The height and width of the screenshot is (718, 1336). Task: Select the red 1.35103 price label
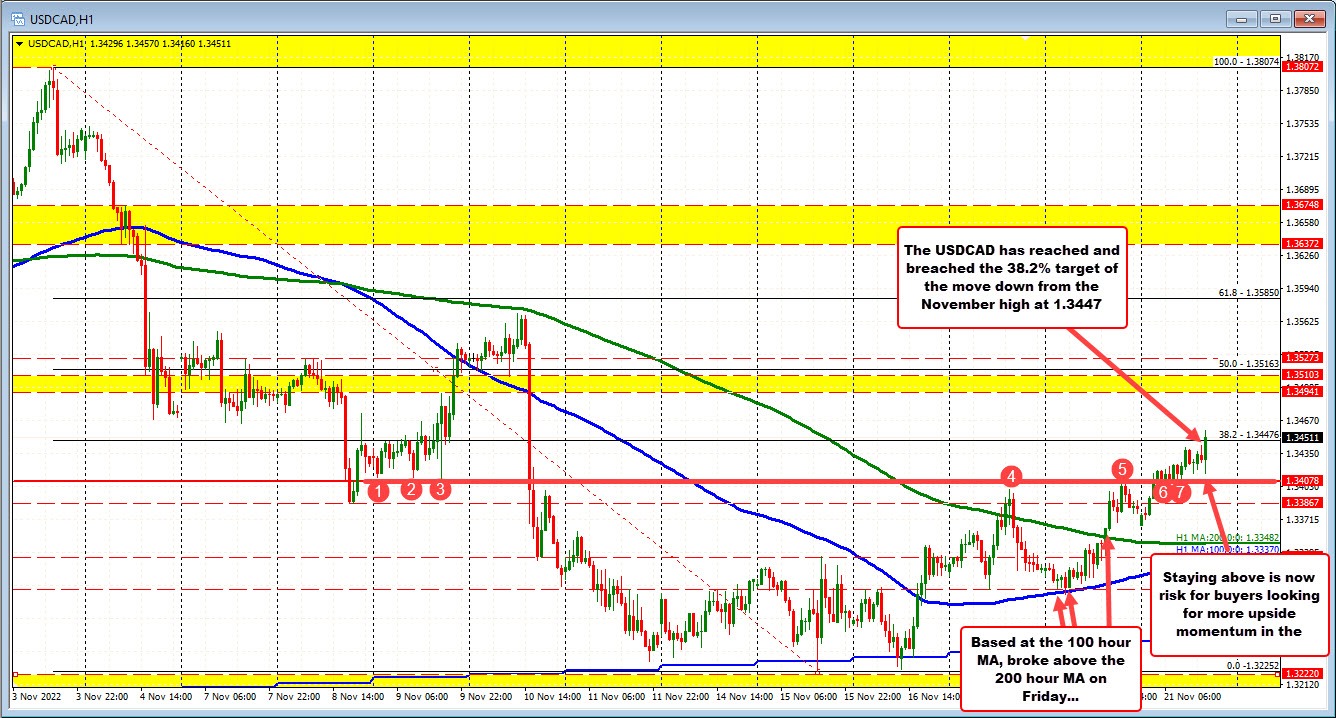(x=1303, y=375)
